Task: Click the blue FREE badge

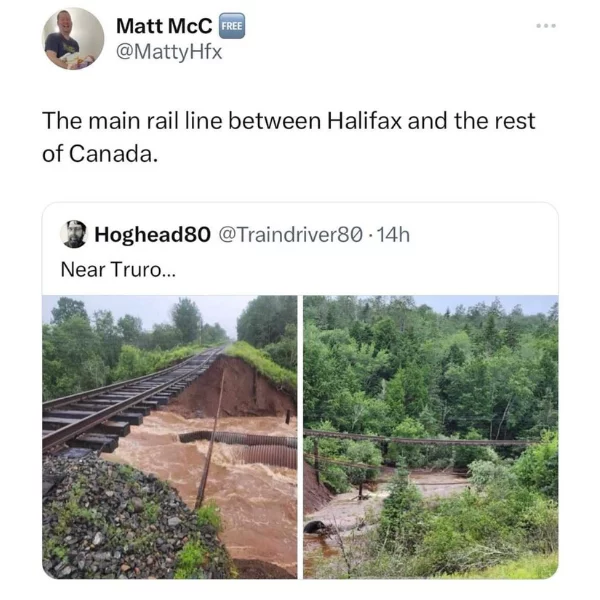Action: [x=232, y=26]
